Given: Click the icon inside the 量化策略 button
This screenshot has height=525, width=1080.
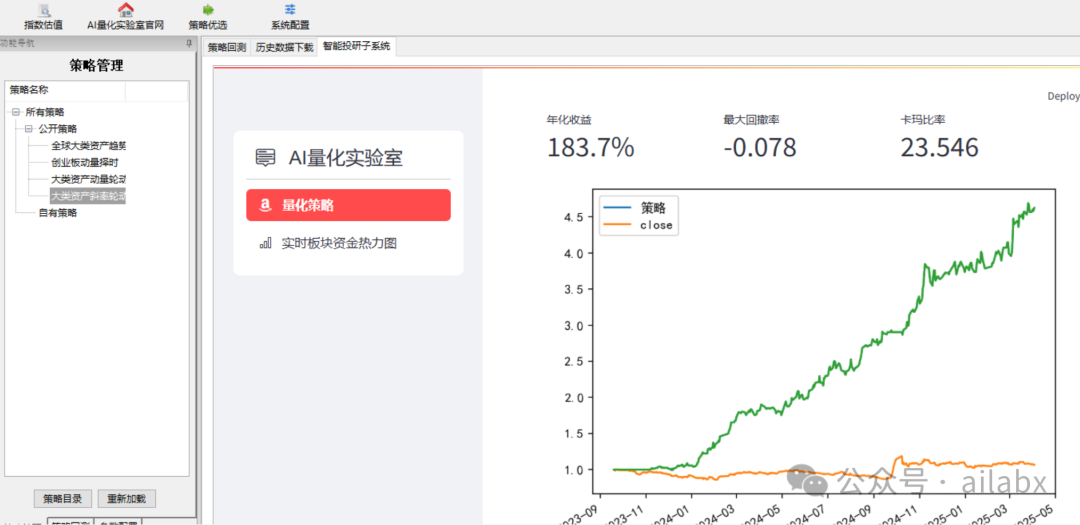Looking at the screenshot, I should click(x=265, y=205).
